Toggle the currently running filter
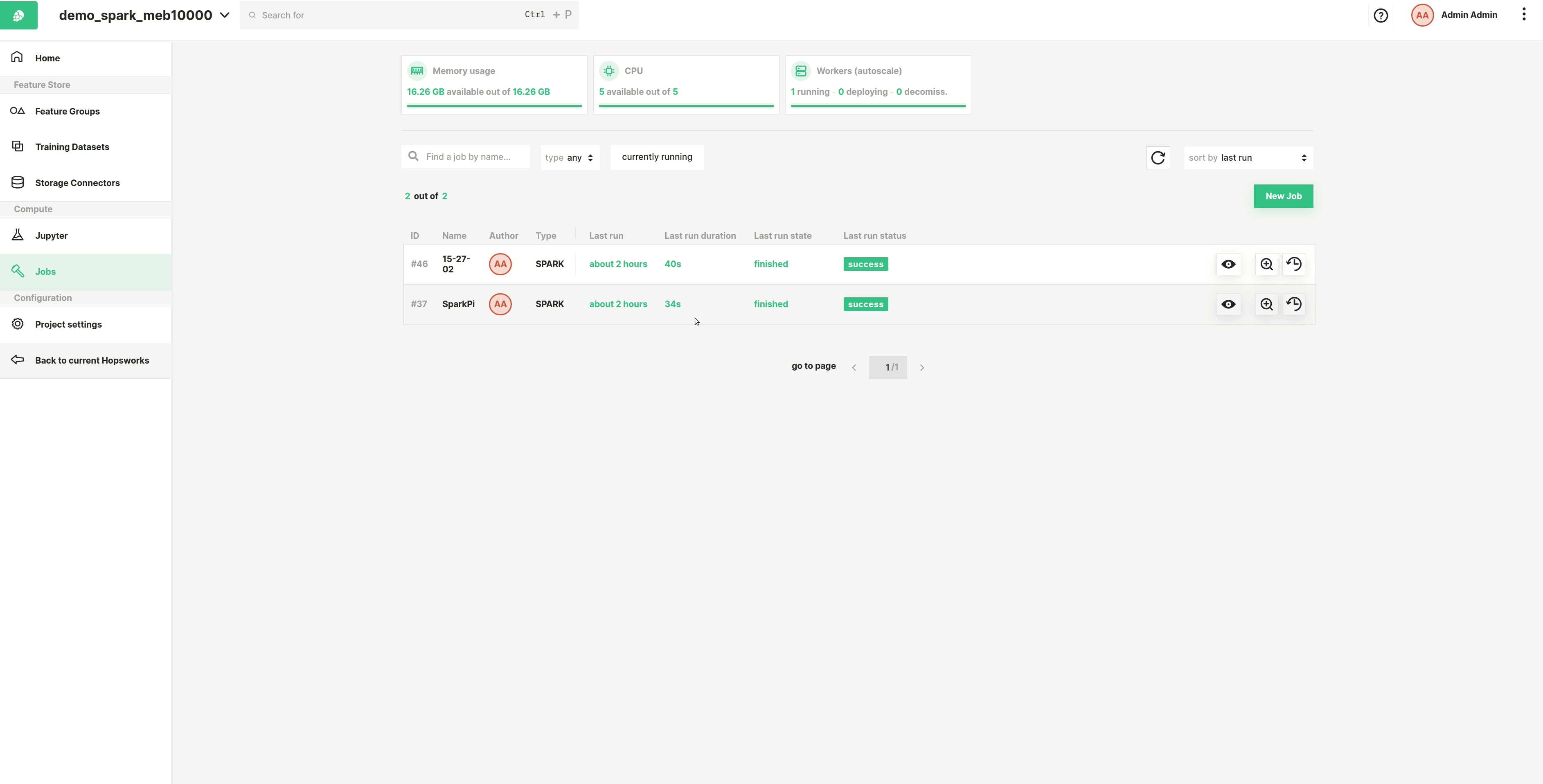This screenshot has width=1543, height=784. click(656, 157)
